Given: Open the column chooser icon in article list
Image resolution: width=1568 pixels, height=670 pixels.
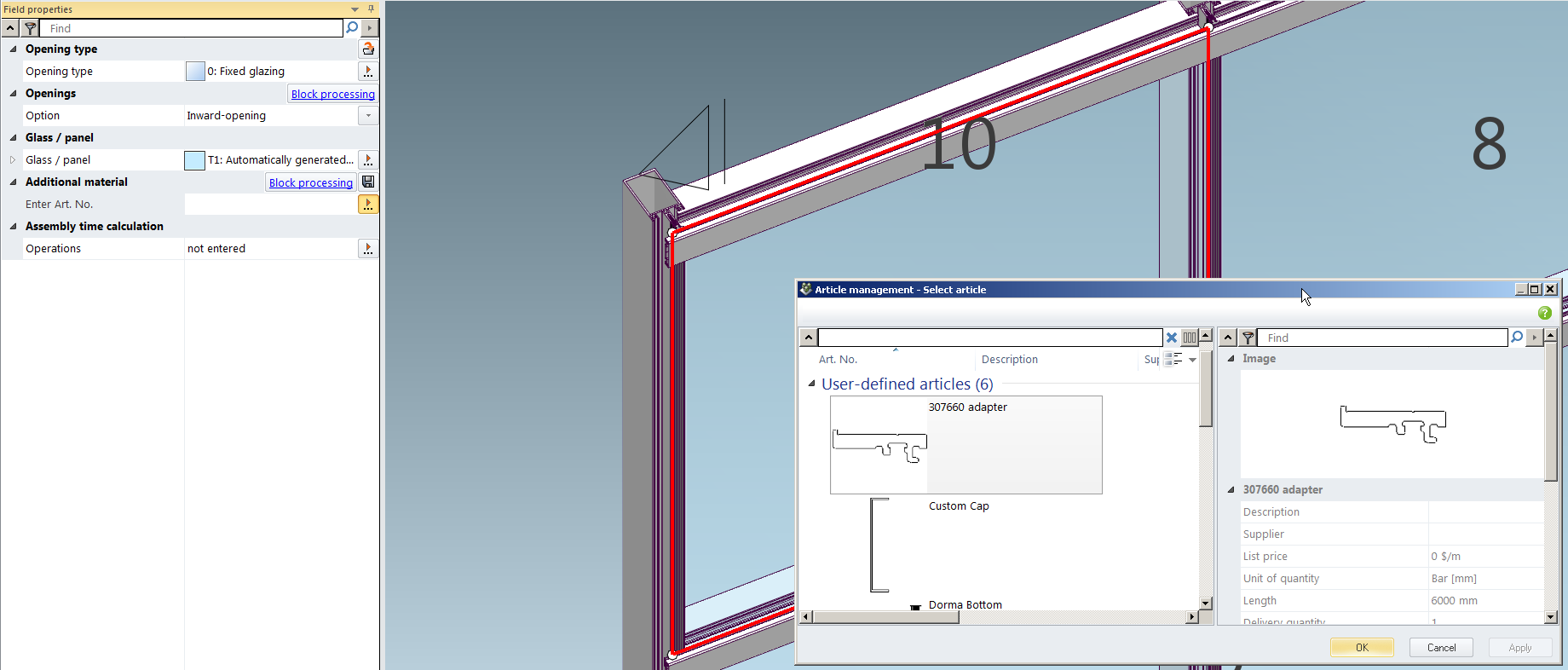Looking at the screenshot, I should [x=1189, y=338].
